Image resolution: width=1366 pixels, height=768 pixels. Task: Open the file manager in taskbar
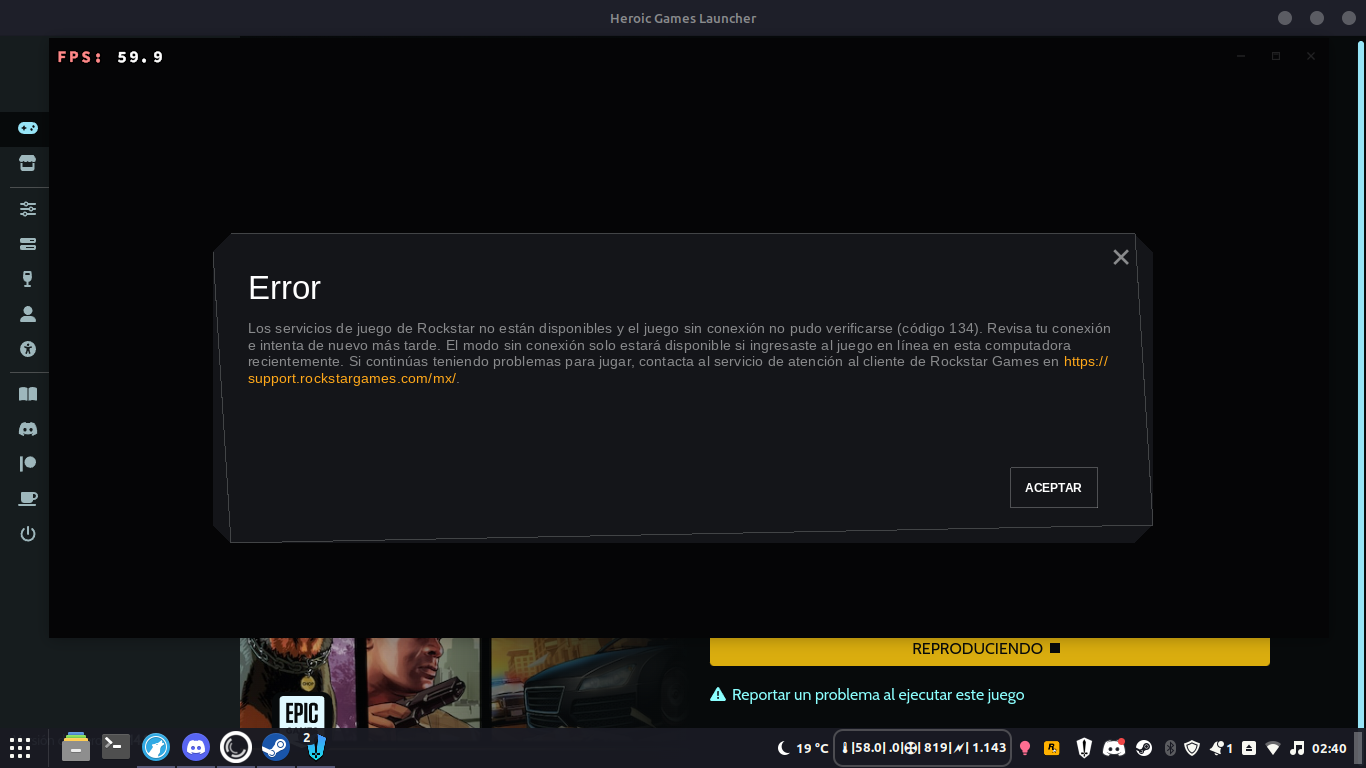(76, 747)
